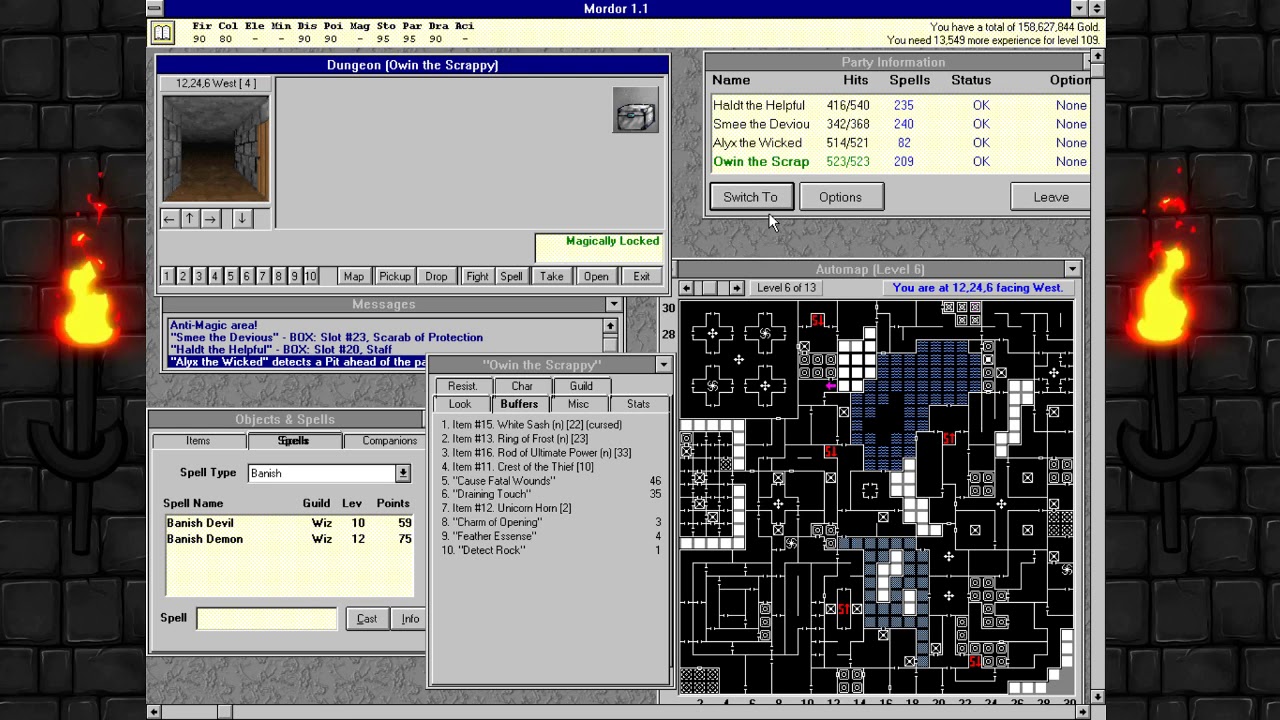
Task: Open the Guild tab
Action: (x=581, y=386)
